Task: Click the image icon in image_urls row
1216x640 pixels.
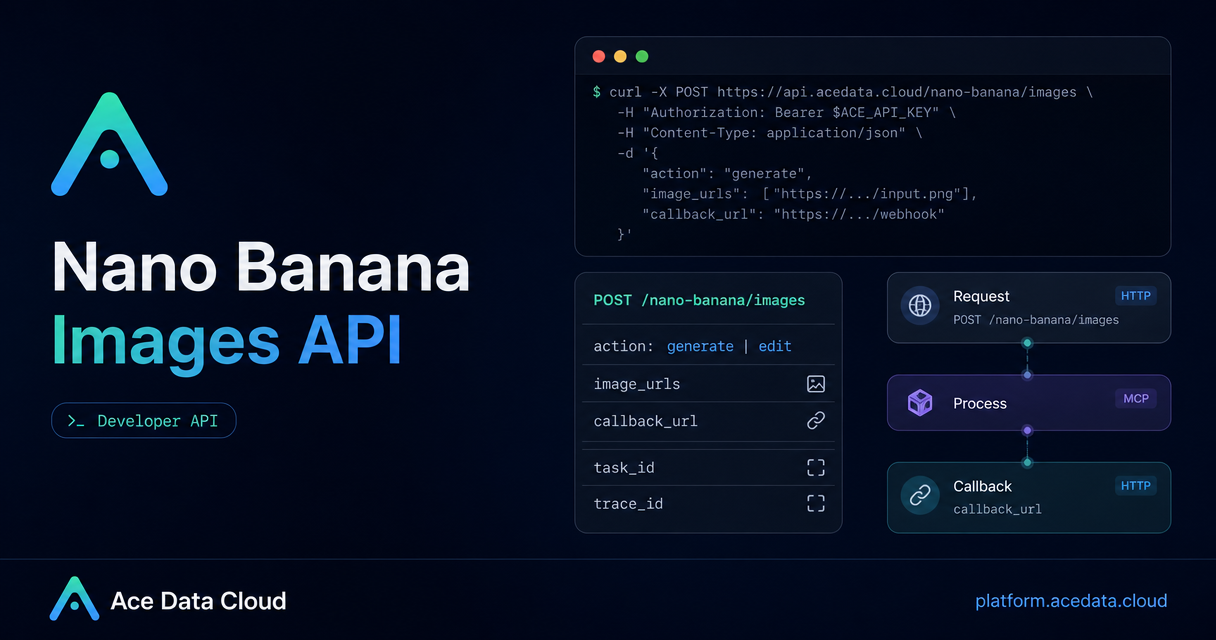Action: point(816,384)
